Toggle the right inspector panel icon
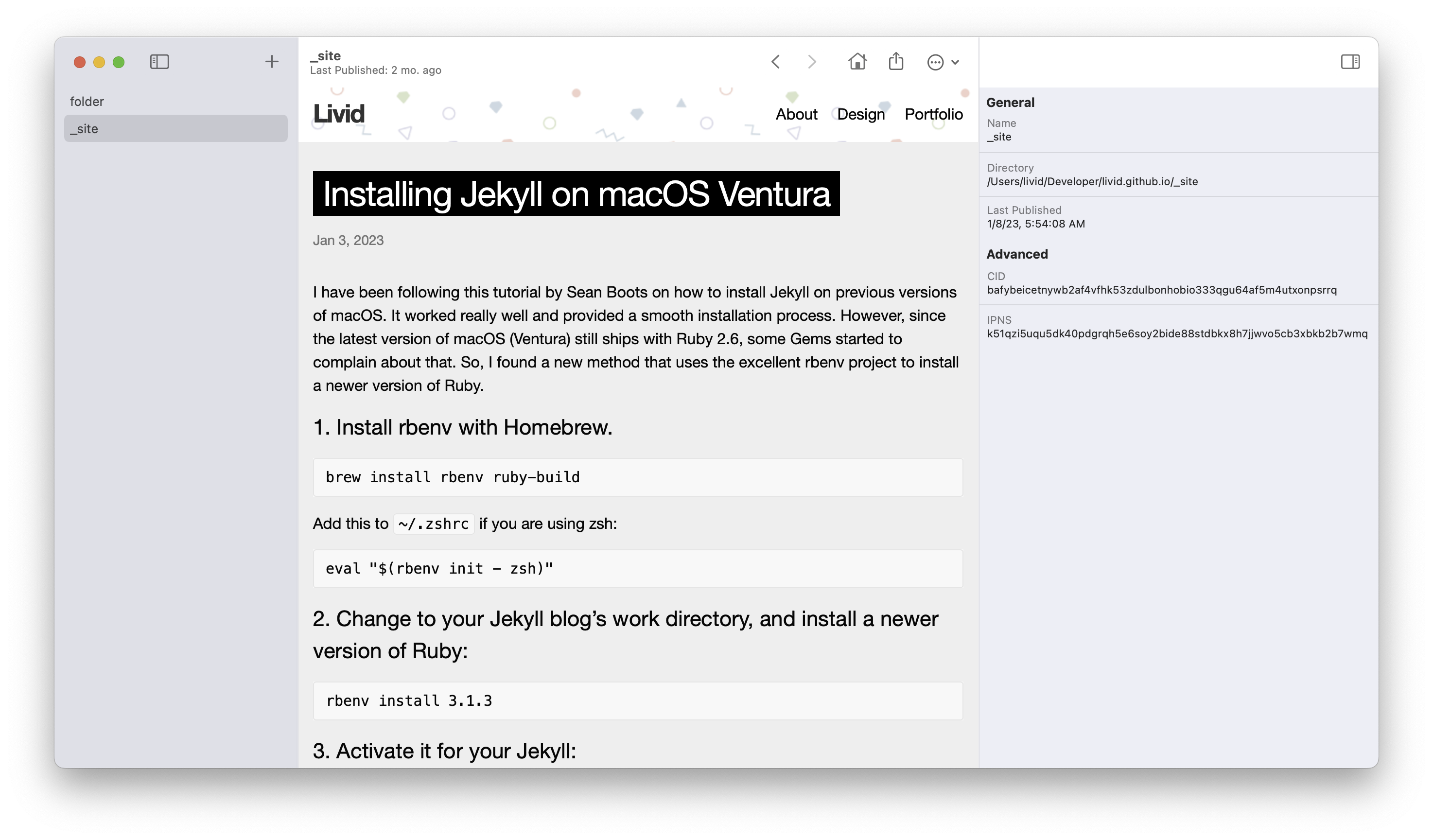The width and height of the screenshot is (1433, 840). pyautogui.click(x=1350, y=61)
